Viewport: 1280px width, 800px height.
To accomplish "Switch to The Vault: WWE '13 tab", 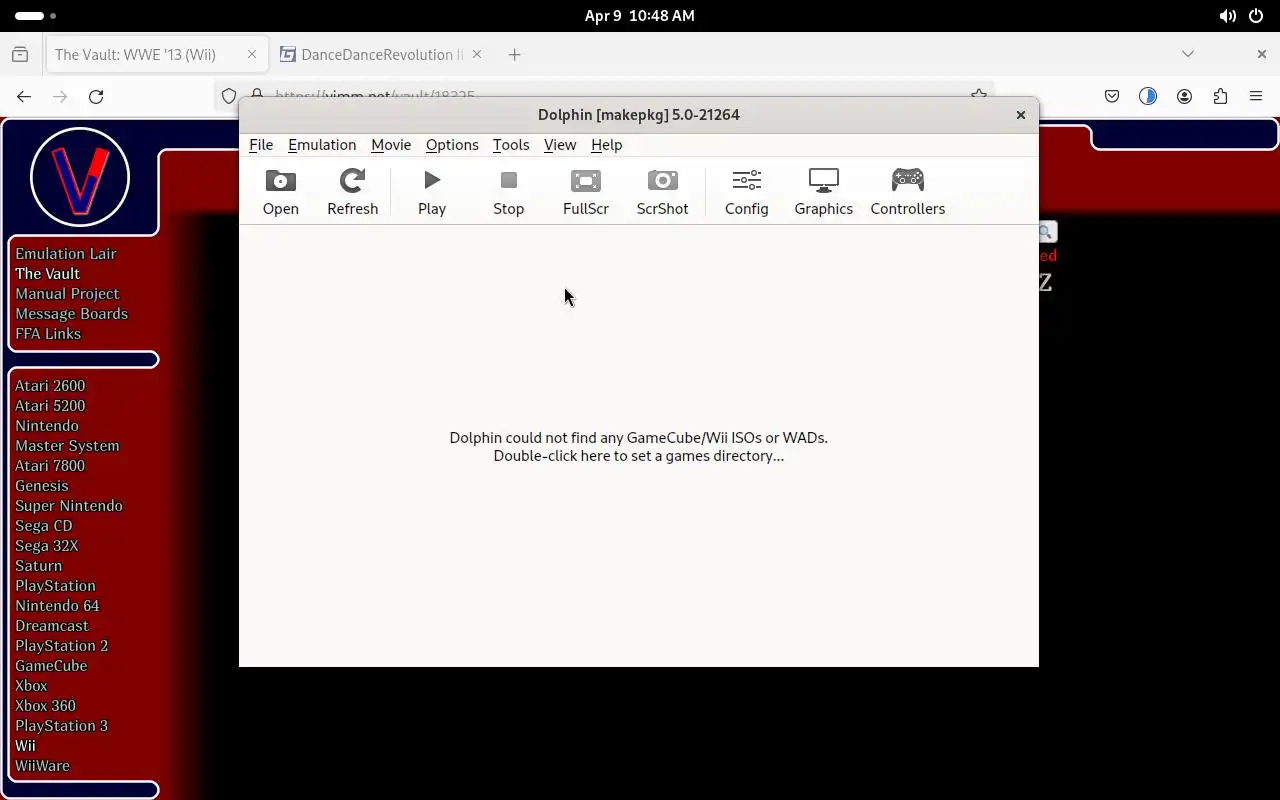I will pos(157,55).
